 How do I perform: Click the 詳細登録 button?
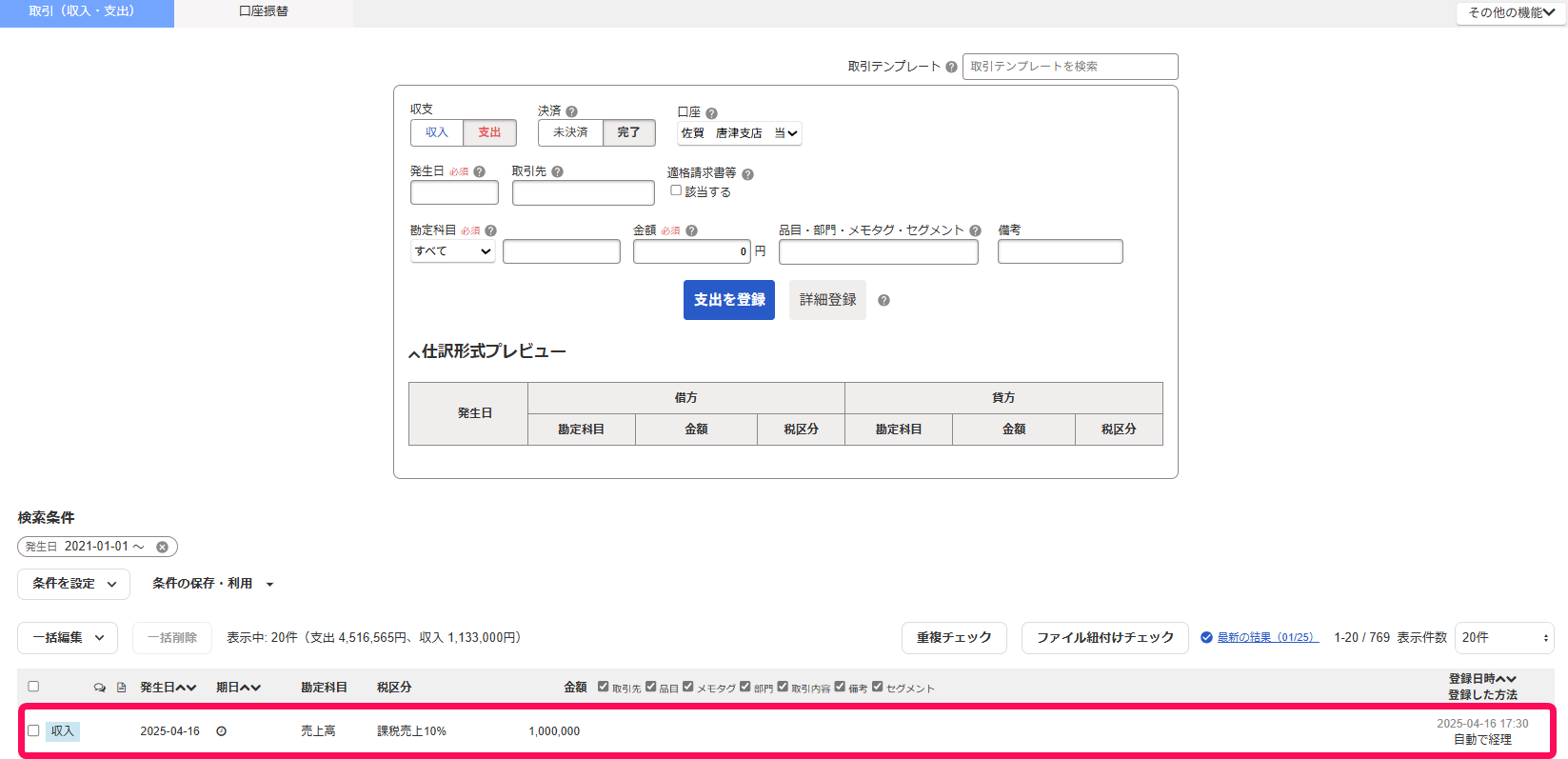(828, 300)
